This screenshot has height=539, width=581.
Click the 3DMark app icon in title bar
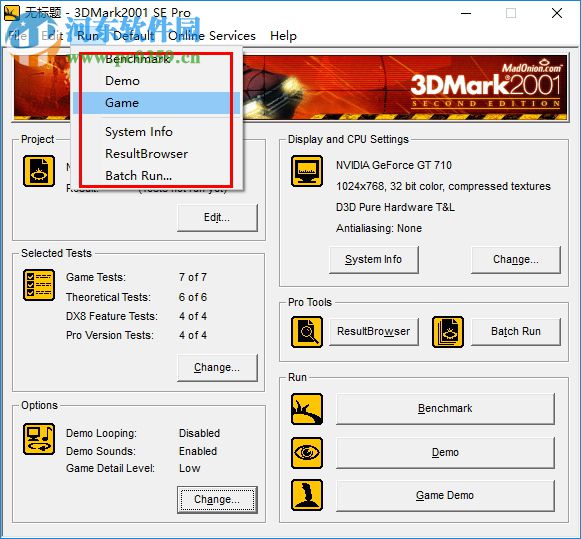click(11, 13)
